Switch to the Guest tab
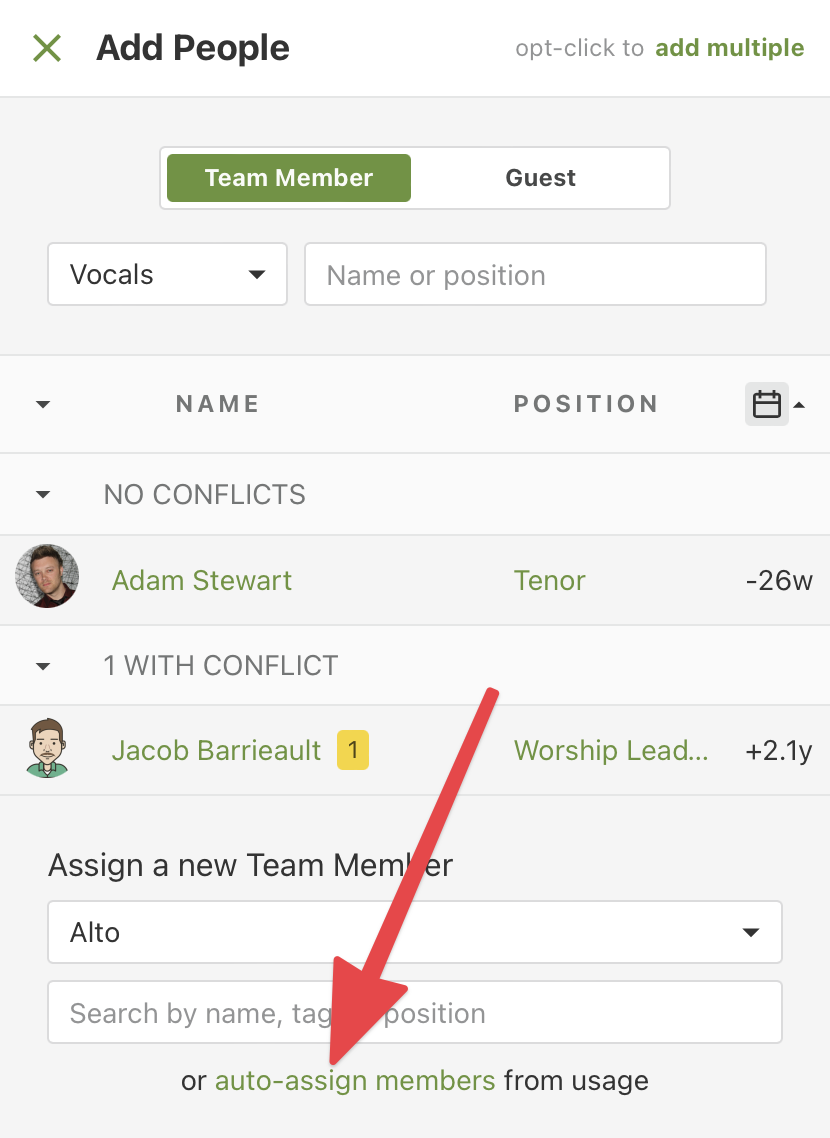 [540, 178]
